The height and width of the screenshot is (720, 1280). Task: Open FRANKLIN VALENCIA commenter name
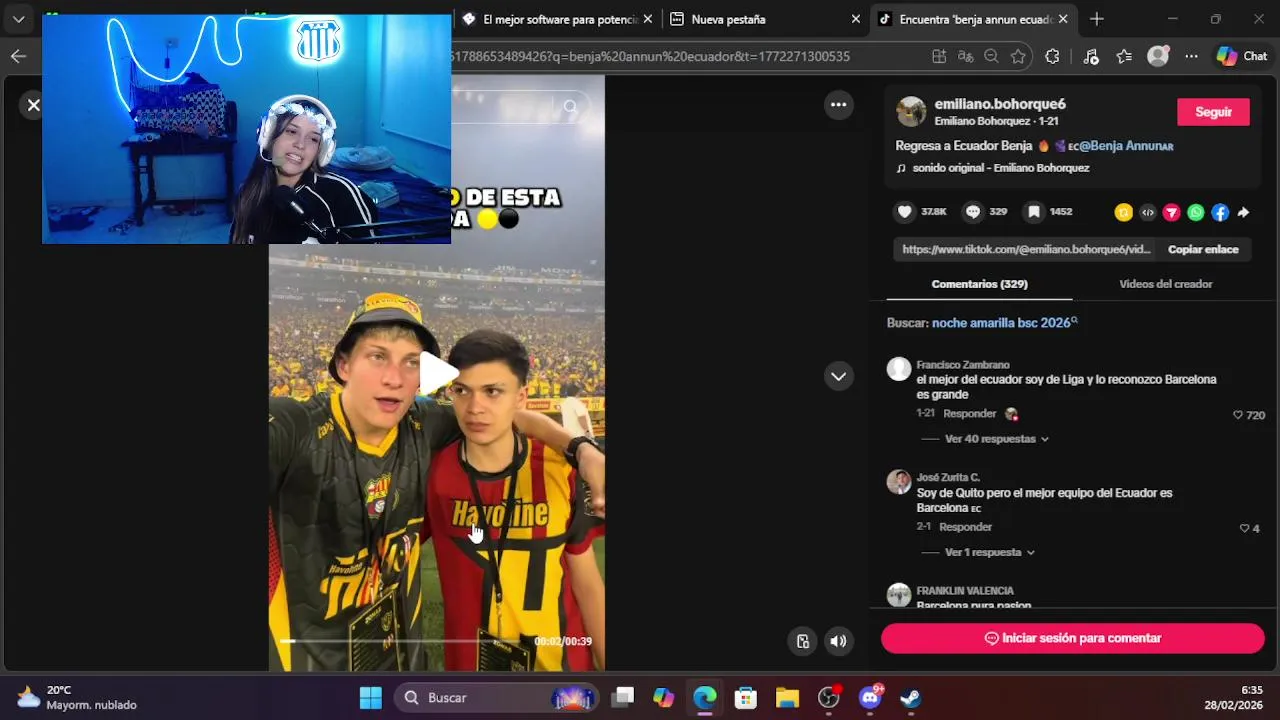pos(965,591)
